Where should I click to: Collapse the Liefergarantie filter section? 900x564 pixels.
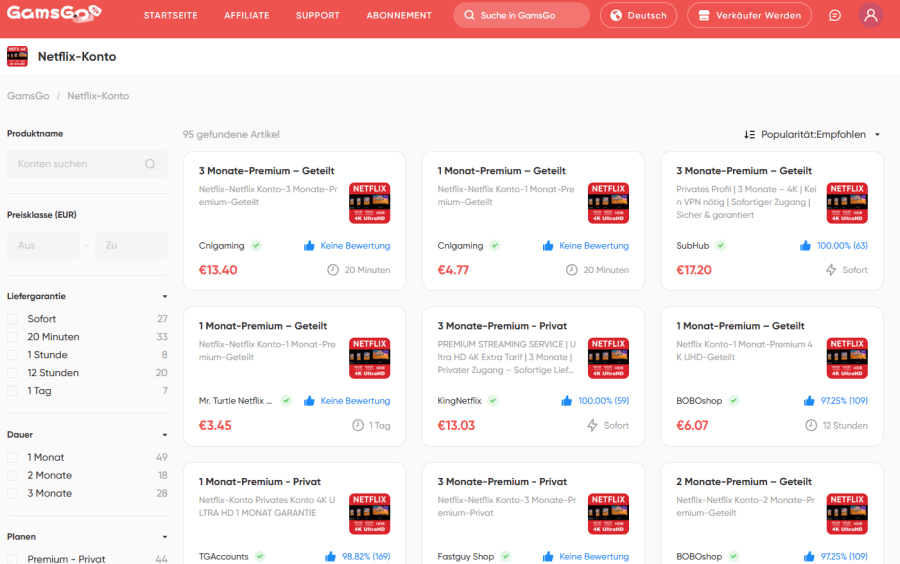coord(165,296)
